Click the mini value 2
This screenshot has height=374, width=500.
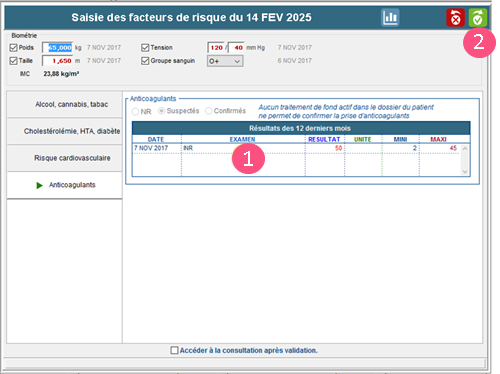[415, 148]
